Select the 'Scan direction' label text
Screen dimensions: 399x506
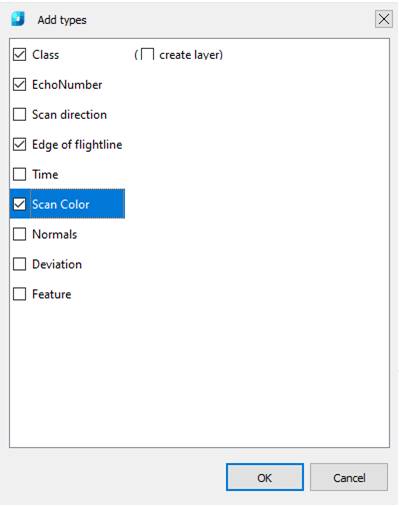point(69,115)
